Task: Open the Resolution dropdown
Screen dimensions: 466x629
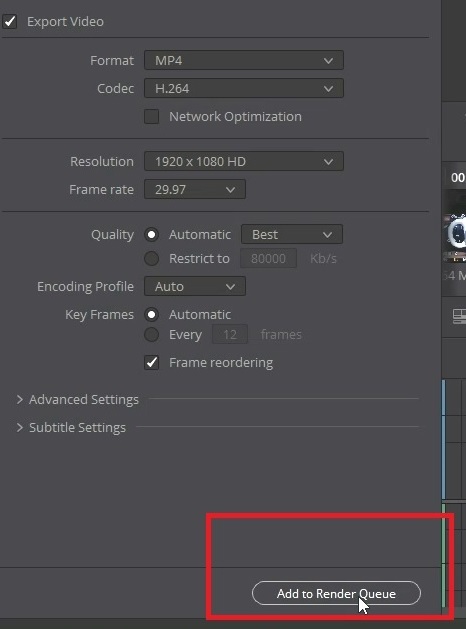Action: click(x=244, y=161)
